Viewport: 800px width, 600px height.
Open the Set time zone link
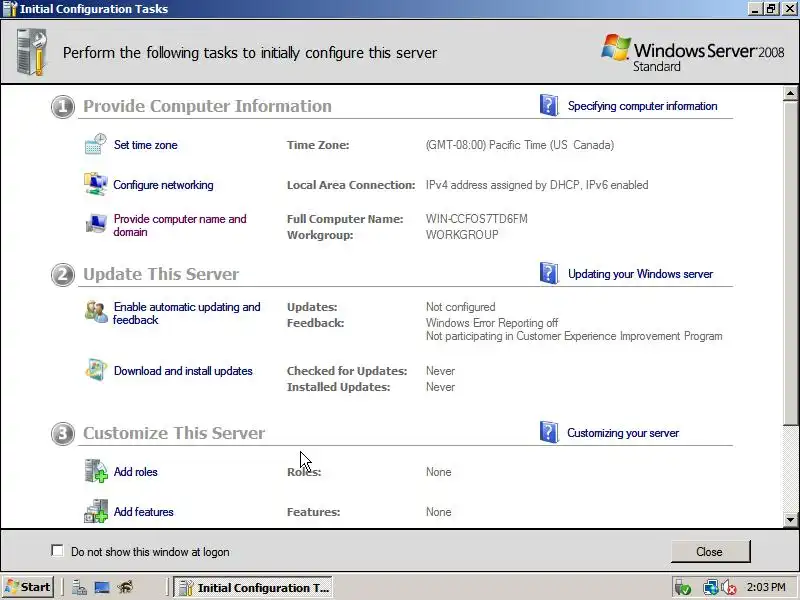point(145,145)
